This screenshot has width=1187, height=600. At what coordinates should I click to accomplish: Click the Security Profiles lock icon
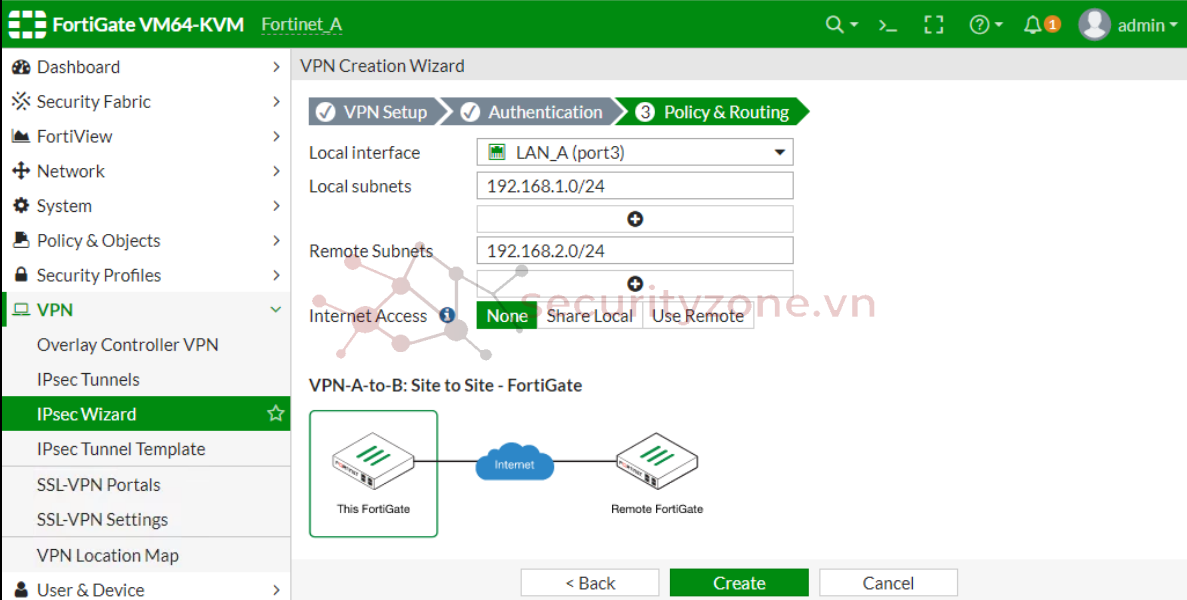pyautogui.click(x=21, y=275)
